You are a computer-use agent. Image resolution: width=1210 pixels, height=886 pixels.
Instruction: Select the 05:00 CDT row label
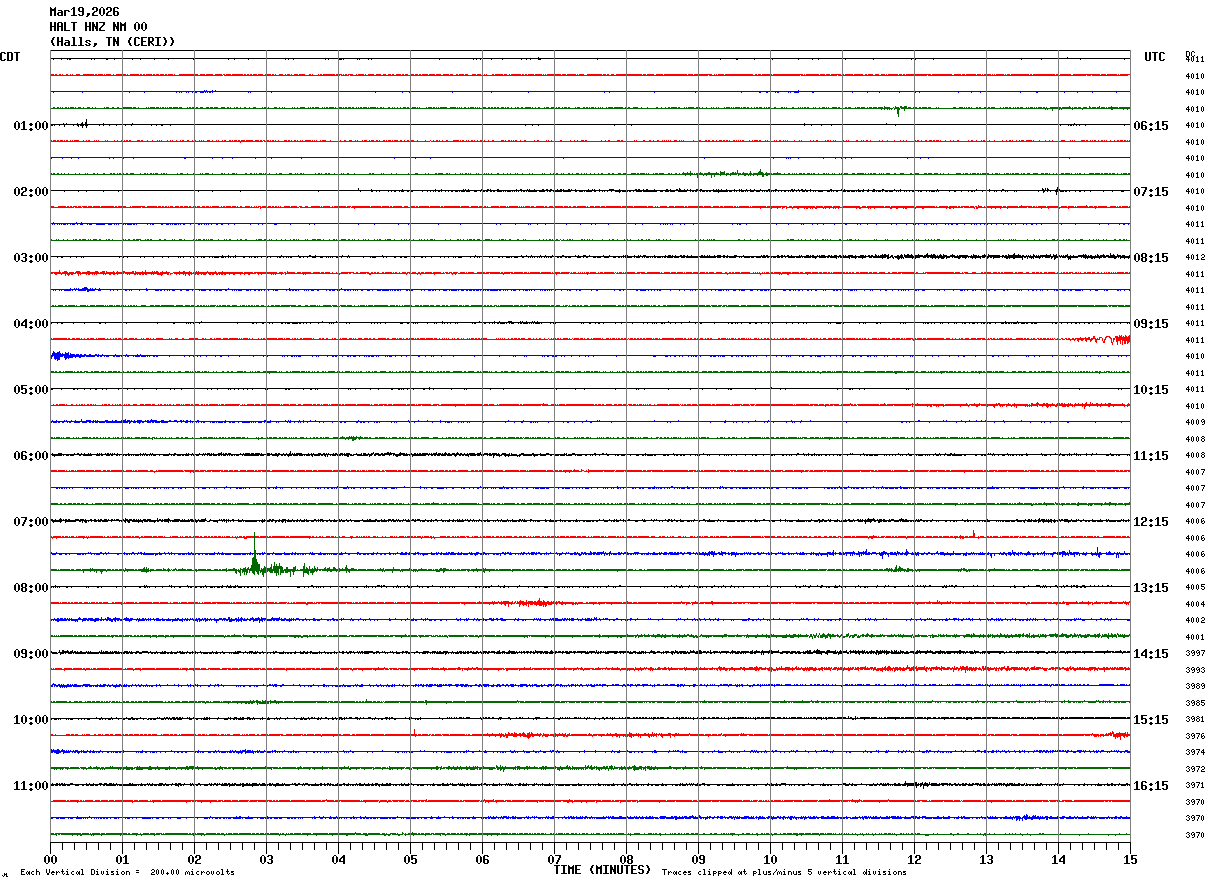pyautogui.click(x=31, y=390)
